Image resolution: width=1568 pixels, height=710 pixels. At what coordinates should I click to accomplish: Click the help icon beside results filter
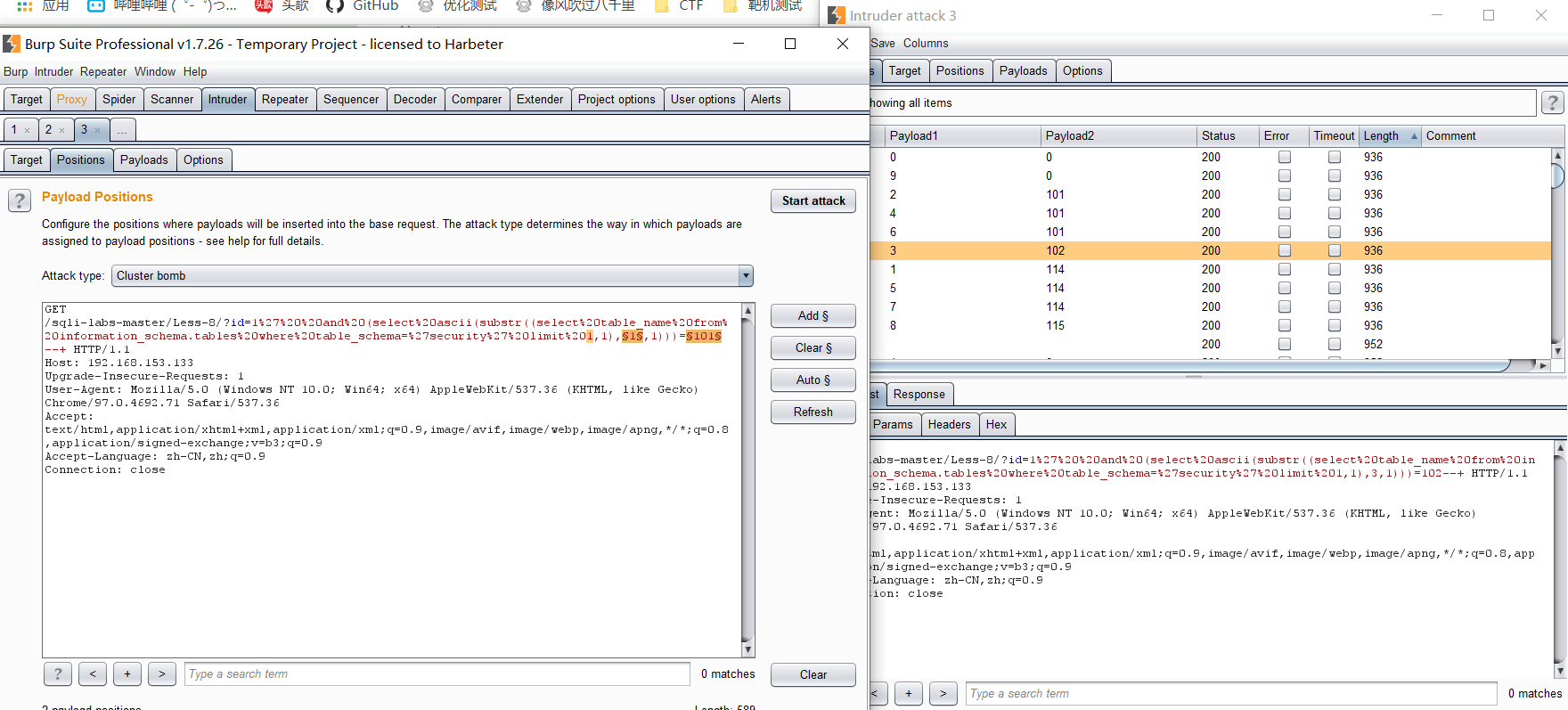pyautogui.click(x=1552, y=103)
